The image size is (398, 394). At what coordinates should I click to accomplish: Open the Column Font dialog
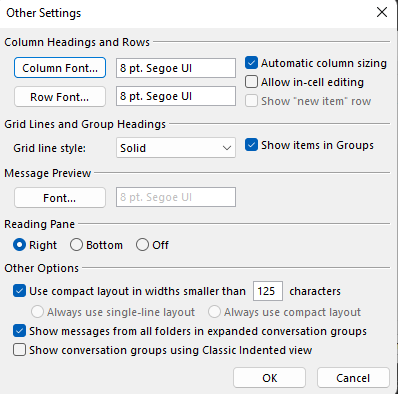[x=60, y=68]
